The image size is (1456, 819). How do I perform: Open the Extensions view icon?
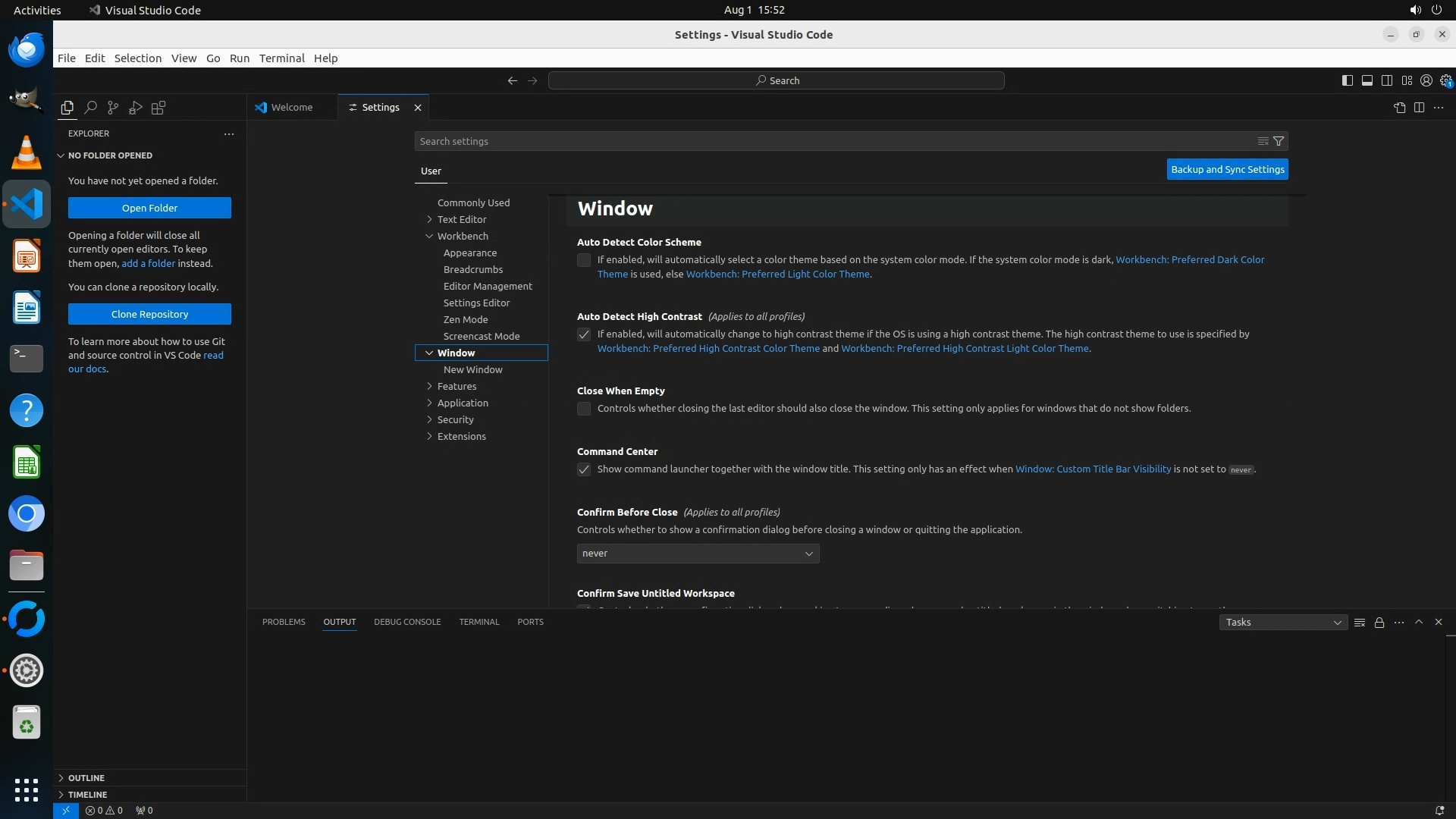pos(158,108)
